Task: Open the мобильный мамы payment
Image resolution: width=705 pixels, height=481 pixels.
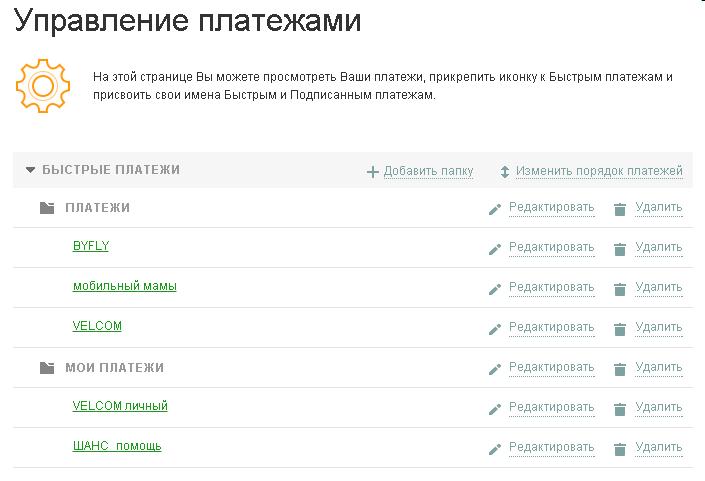Action: click(125, 286)
